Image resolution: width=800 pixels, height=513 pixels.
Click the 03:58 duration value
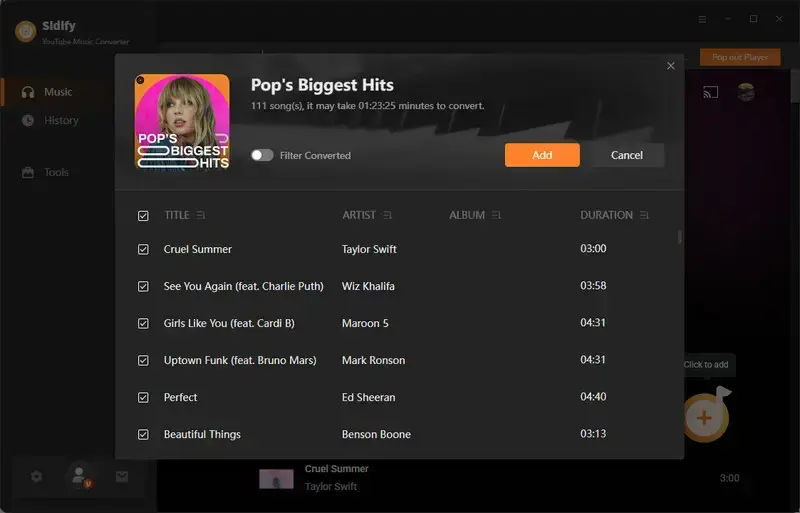[x=593, y=286]
